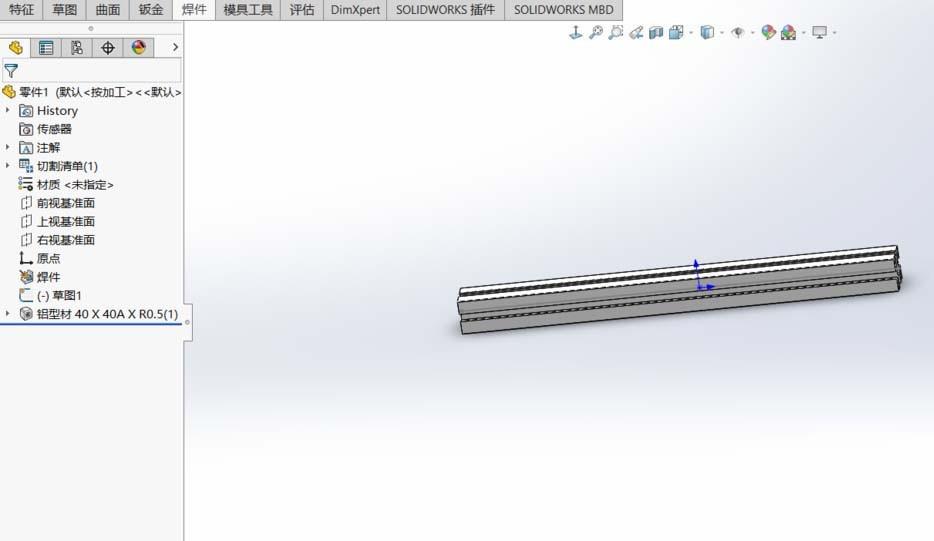
Task: Click the 材质 material icon
Action: pyautogui.click(x=26, y=184)
